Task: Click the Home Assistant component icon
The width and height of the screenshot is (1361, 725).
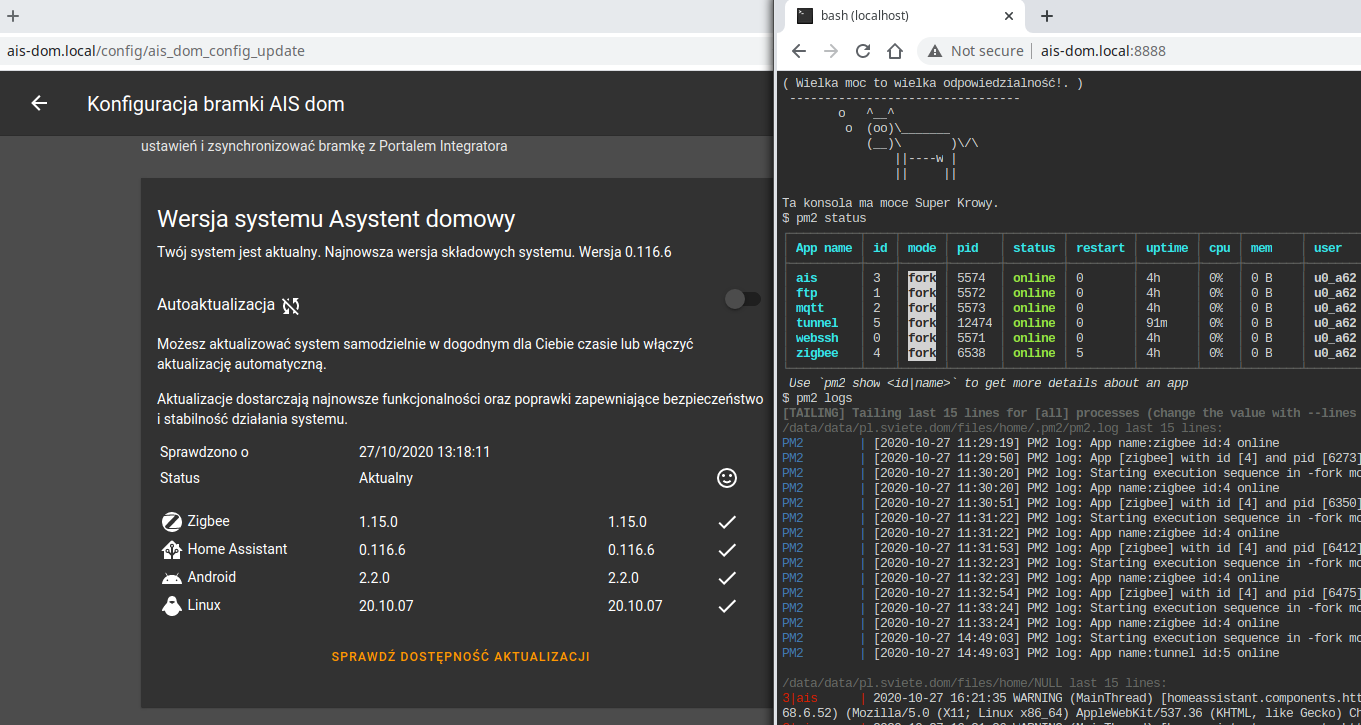Action: 171,549
